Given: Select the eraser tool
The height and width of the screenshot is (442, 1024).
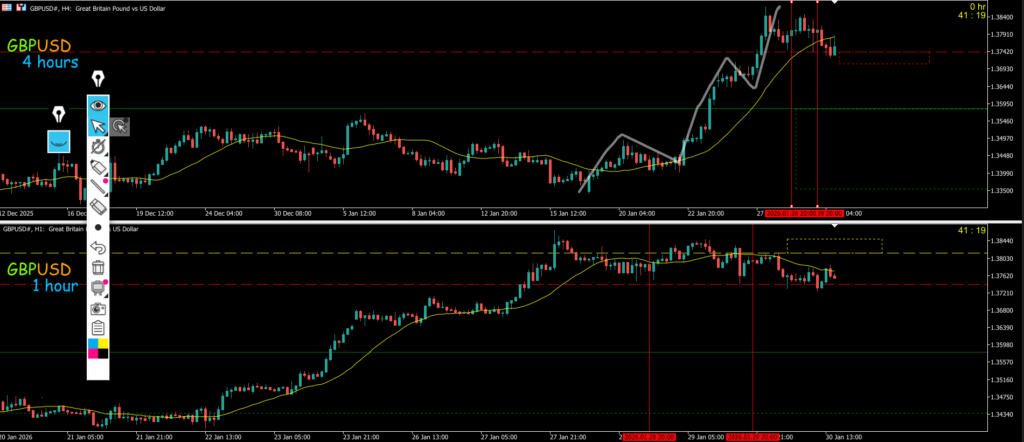Looking at the screenshot, I should (x=98, y=206).
